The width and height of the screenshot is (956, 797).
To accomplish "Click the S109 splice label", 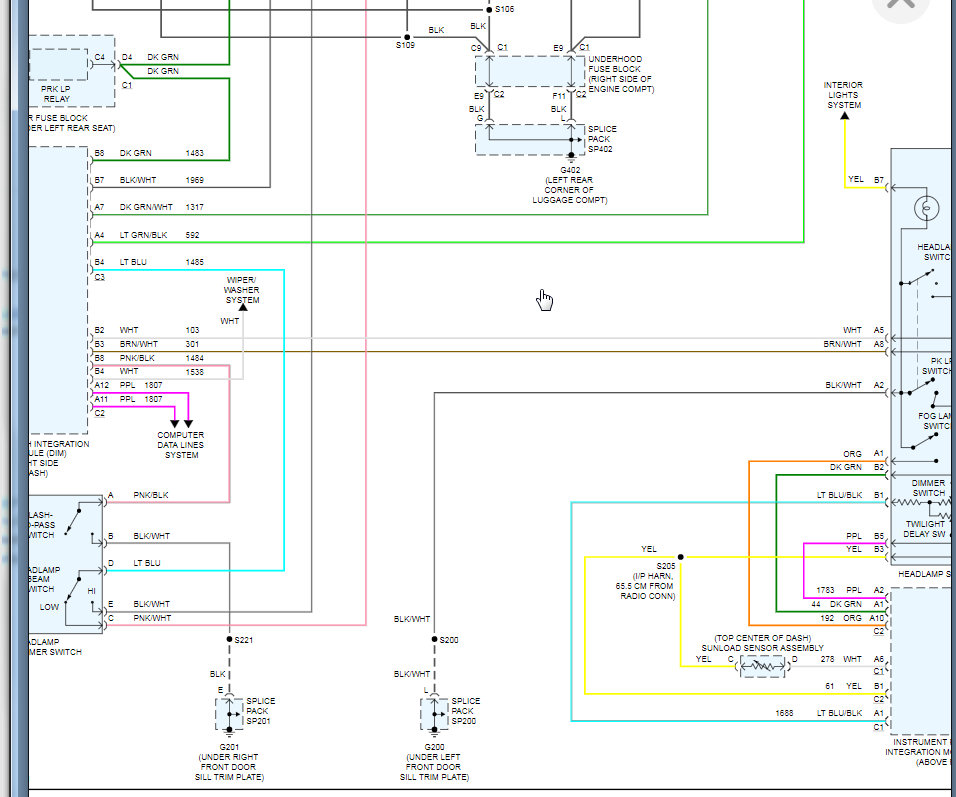I will [x=405, y=45].
